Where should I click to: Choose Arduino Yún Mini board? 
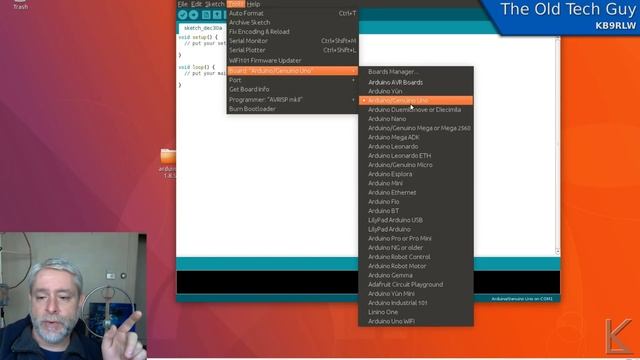[x=416, y=294]
